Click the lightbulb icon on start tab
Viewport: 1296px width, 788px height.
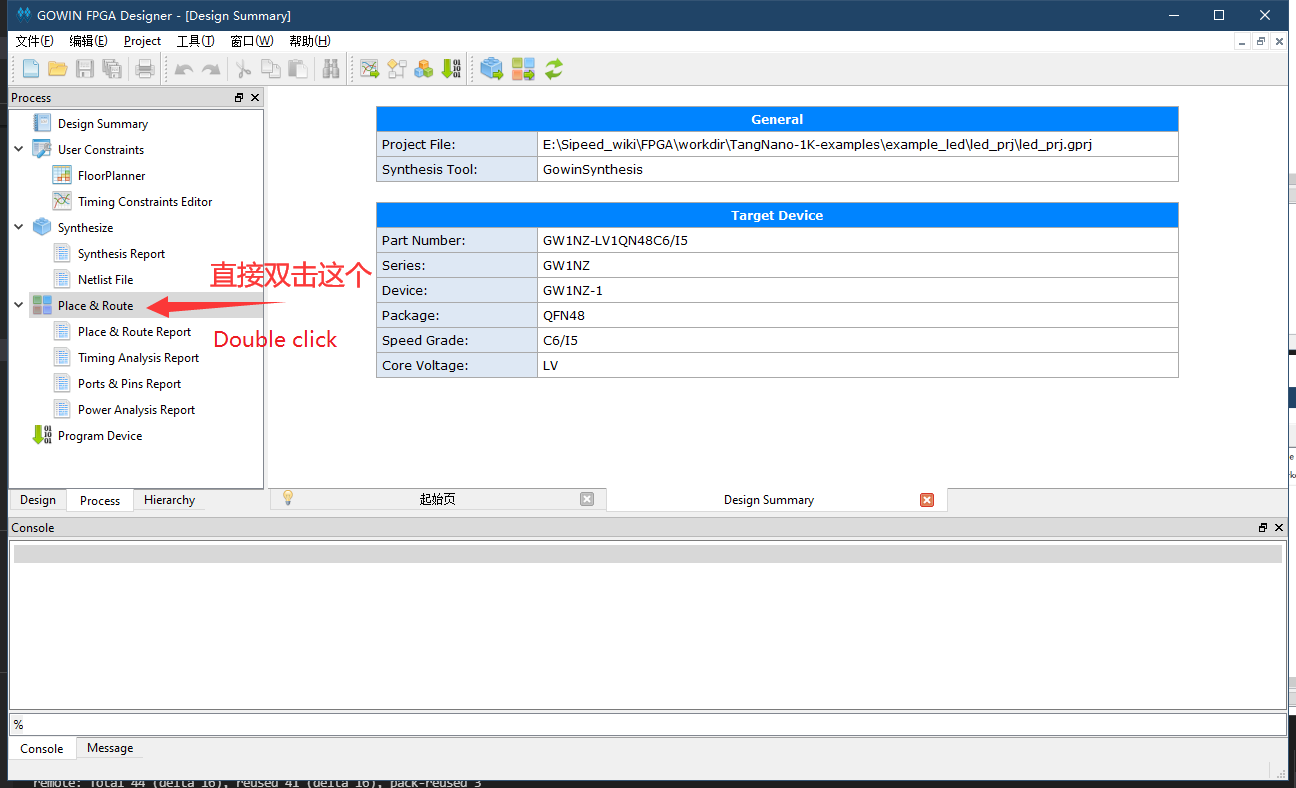point(287,497)
